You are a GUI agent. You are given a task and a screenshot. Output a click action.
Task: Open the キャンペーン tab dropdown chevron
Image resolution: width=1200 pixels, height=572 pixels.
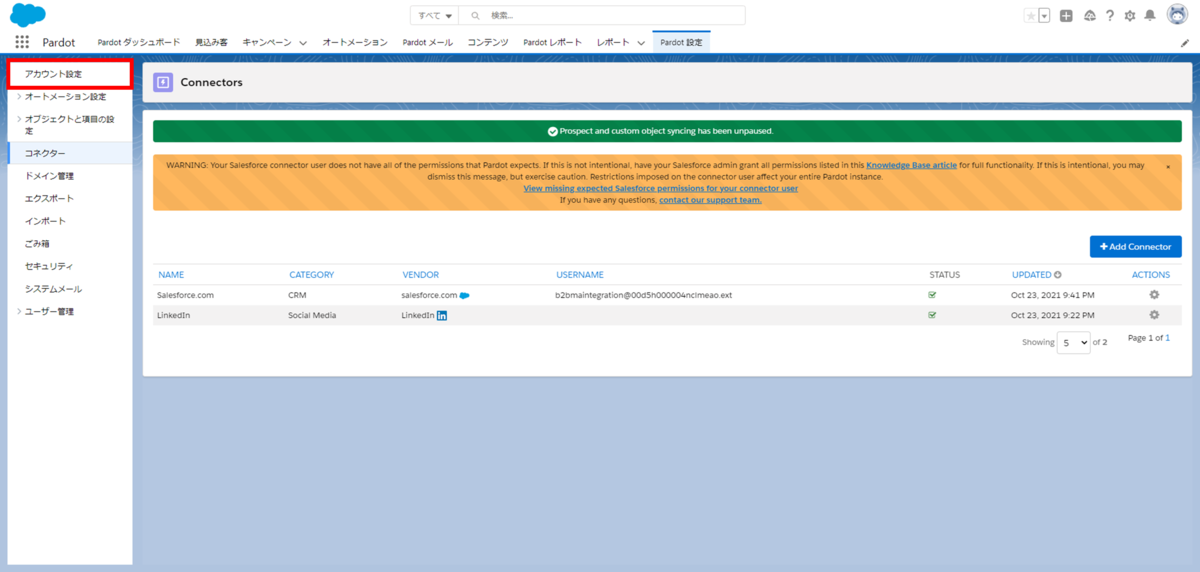pos(303,43)
